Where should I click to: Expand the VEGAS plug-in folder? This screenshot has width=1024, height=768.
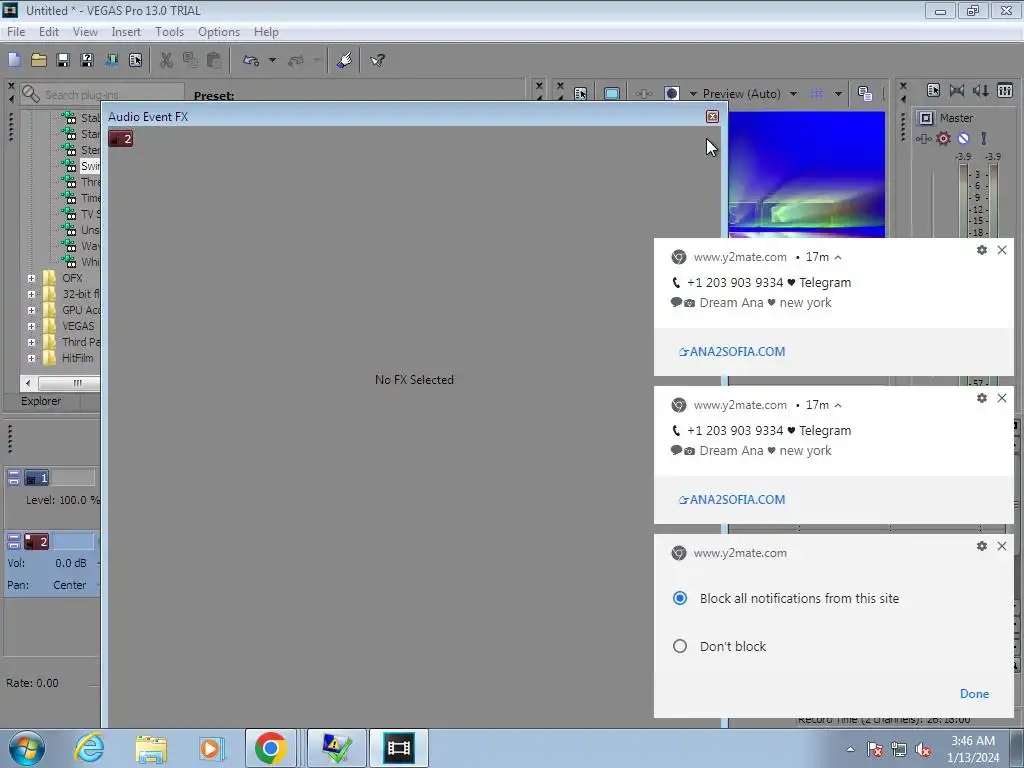31,326
